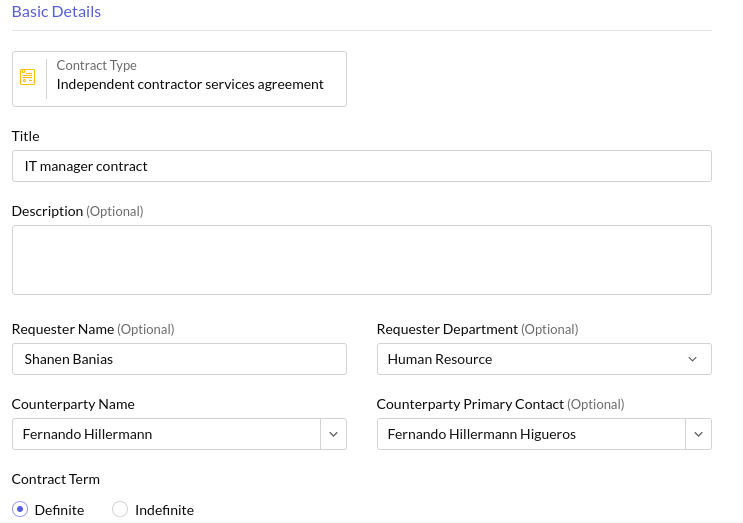
Task: Click the Description (Optional) label
Action: coord(77,211)
